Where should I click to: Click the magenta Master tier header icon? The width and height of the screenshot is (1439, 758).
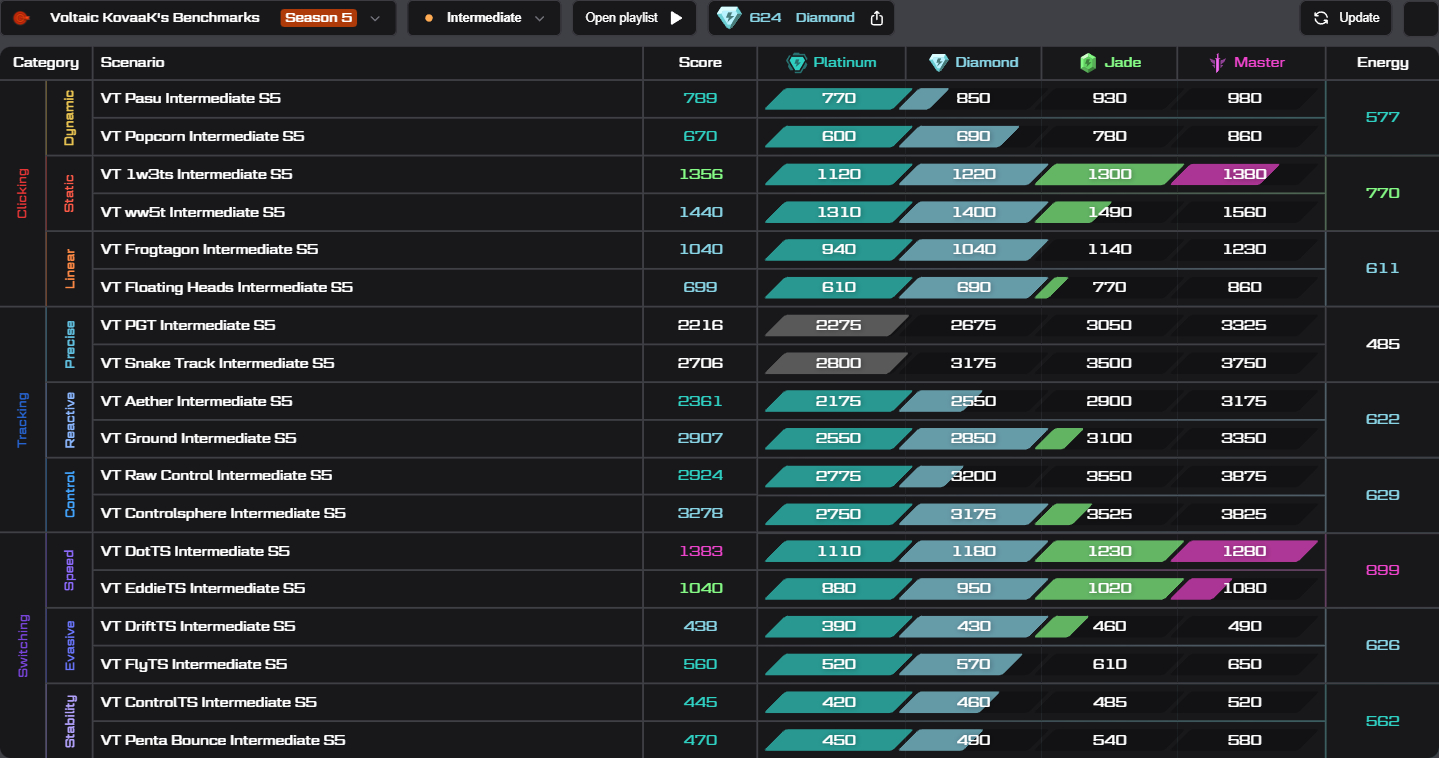[x=1217, y=62]
